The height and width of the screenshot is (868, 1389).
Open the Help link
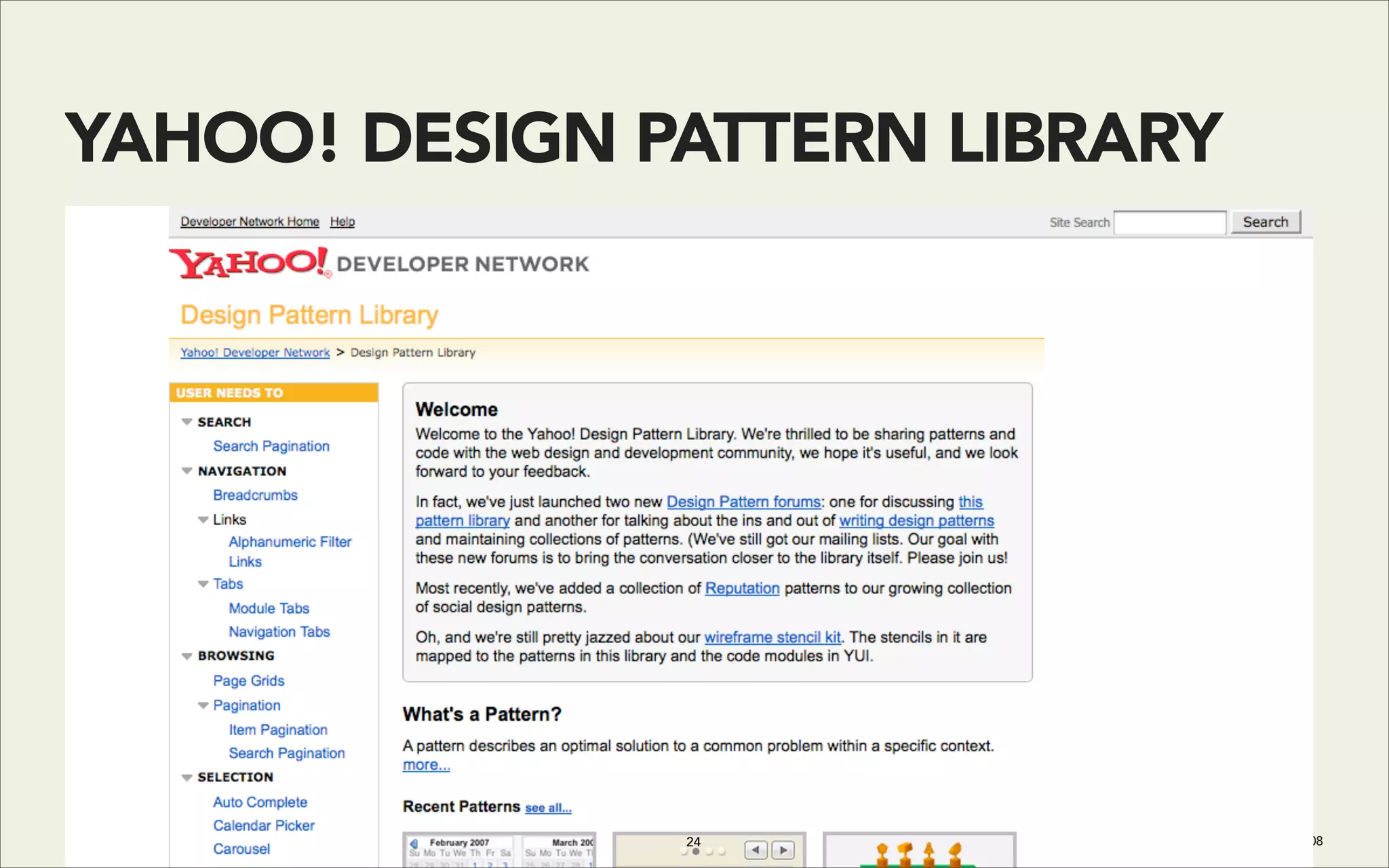[x=343, y=222]
